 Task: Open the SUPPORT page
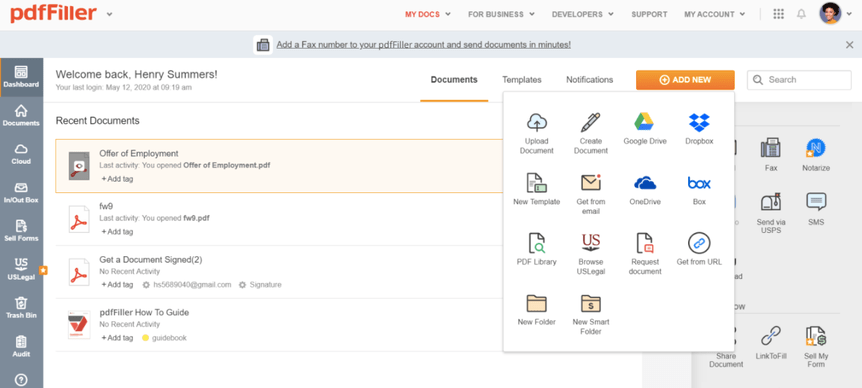pos(649,14)
